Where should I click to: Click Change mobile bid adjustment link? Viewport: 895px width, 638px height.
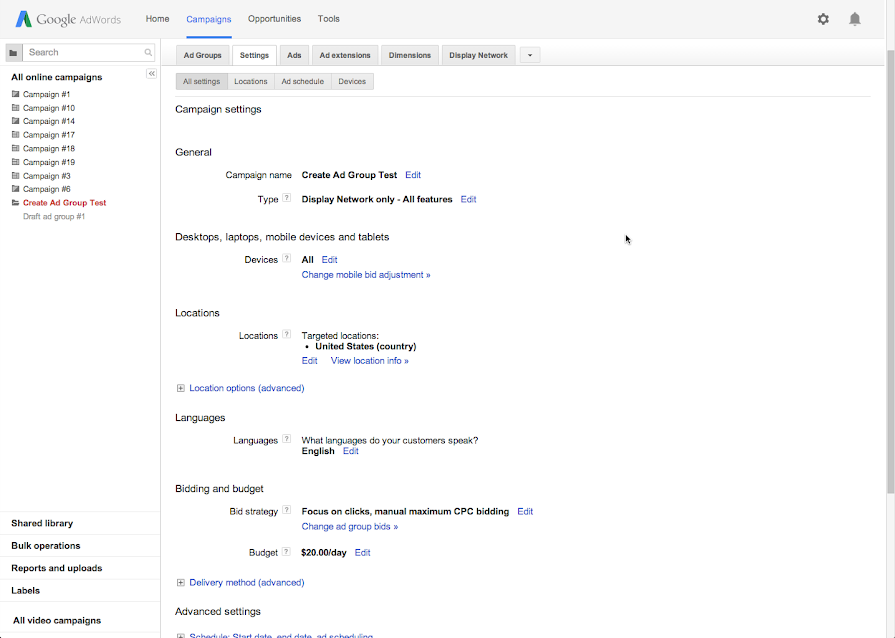[x=364, y=274]
